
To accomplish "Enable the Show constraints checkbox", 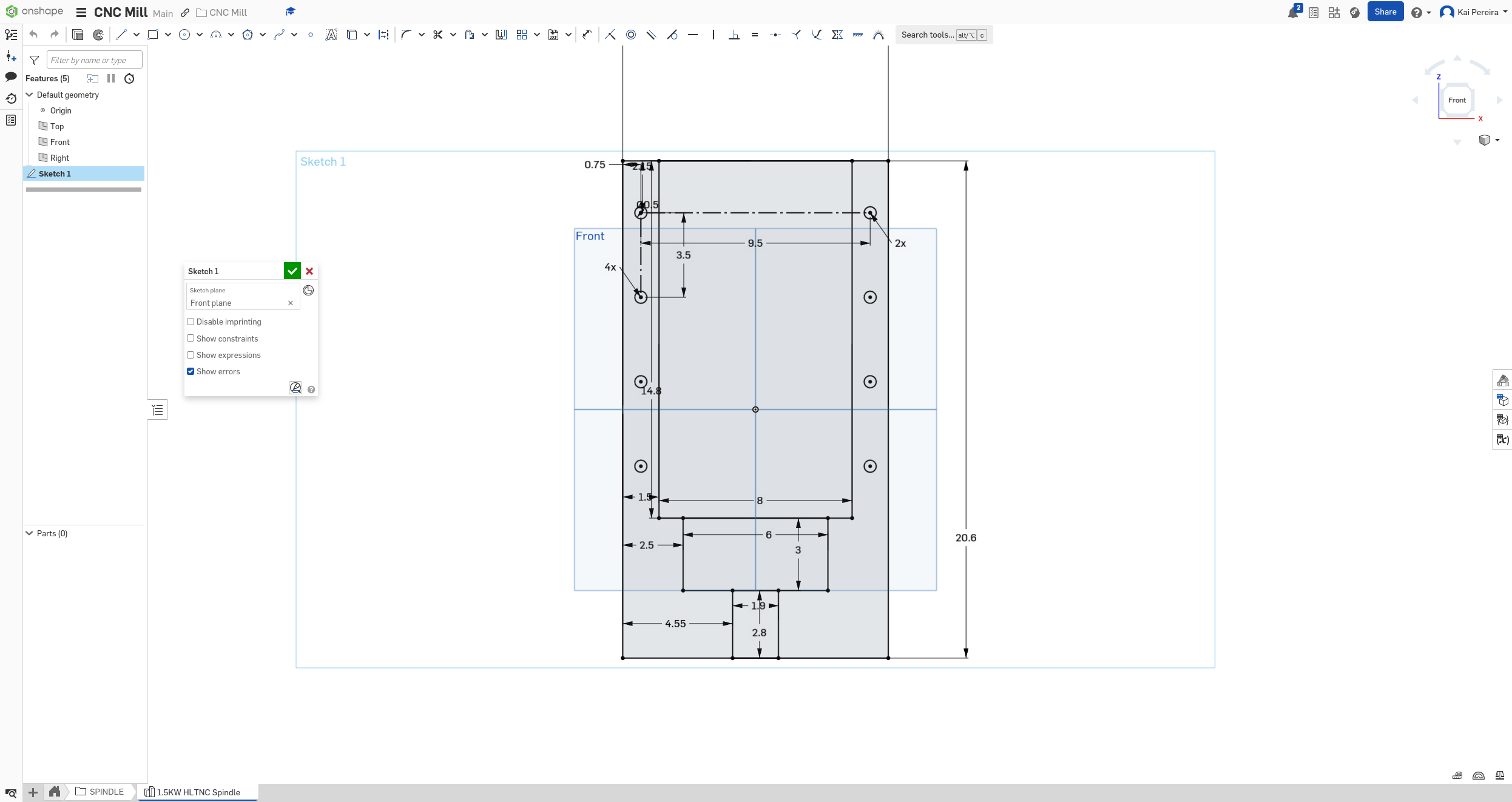I will coord(190,339).
